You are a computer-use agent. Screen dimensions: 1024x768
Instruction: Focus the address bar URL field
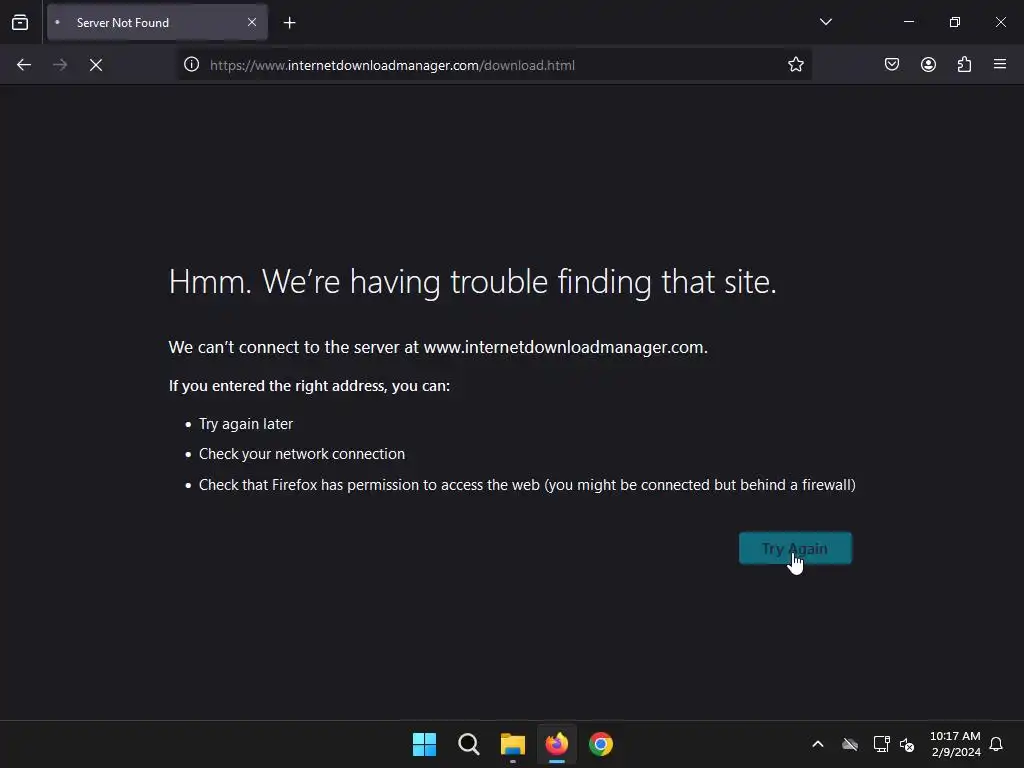point(494,65)
